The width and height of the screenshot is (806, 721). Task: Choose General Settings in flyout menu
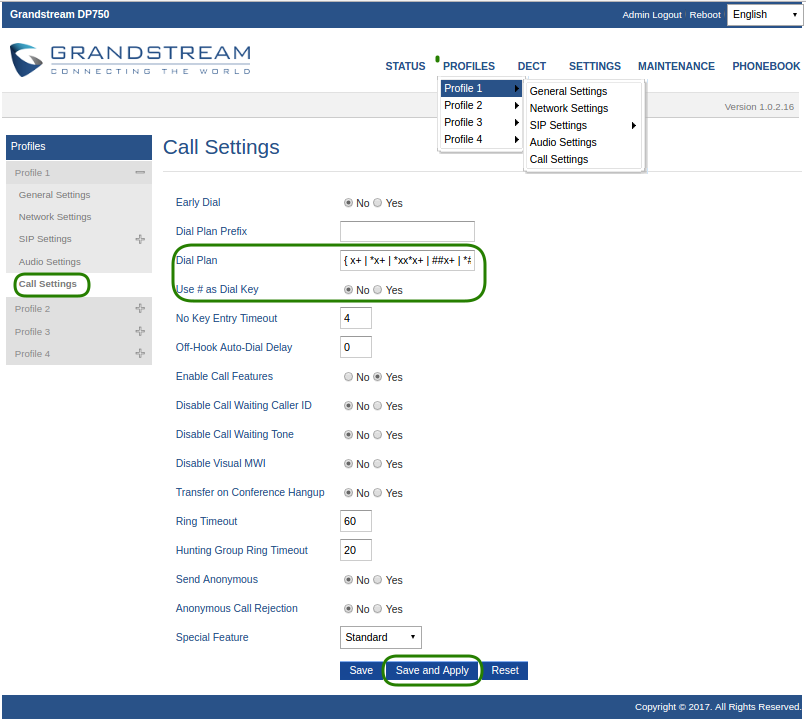point(568,91)
